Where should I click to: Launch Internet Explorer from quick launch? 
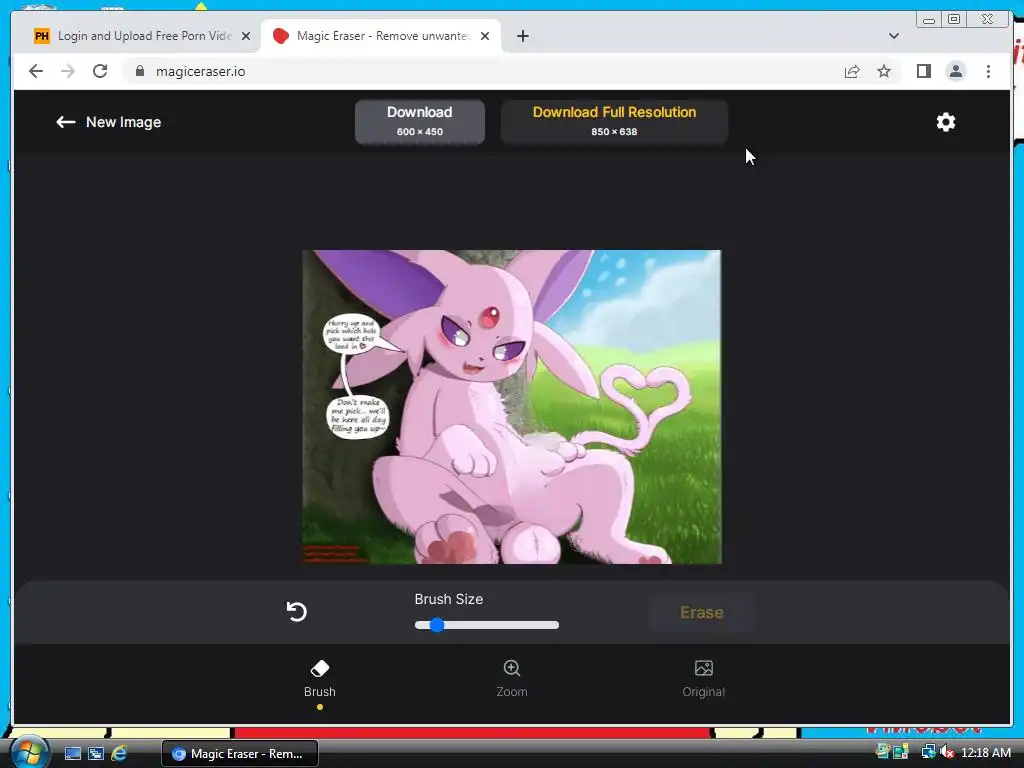(119, 754)
